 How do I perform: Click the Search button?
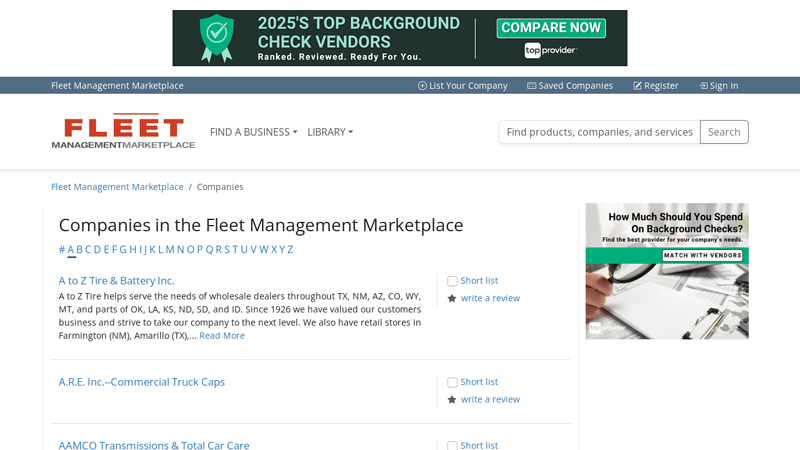pos(724,132)
